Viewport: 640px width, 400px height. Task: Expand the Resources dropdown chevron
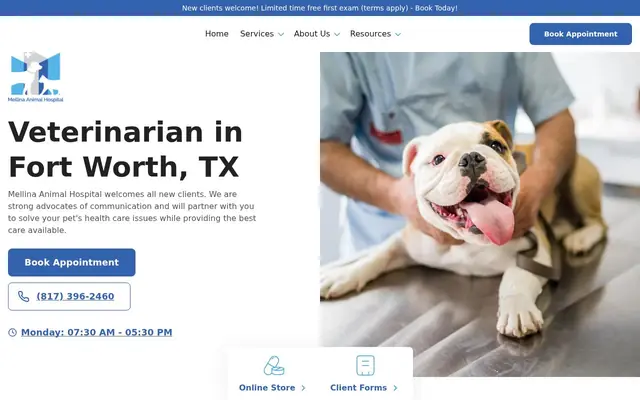(x=398, y=34)
